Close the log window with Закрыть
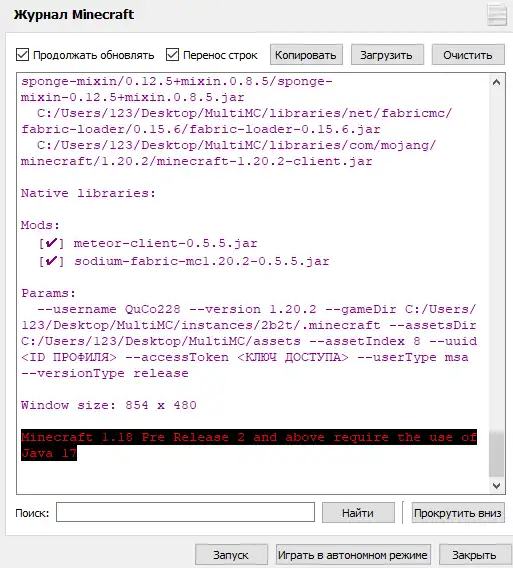Image resolution: width=513 pixels, height=568 pixels. [474, 555]
